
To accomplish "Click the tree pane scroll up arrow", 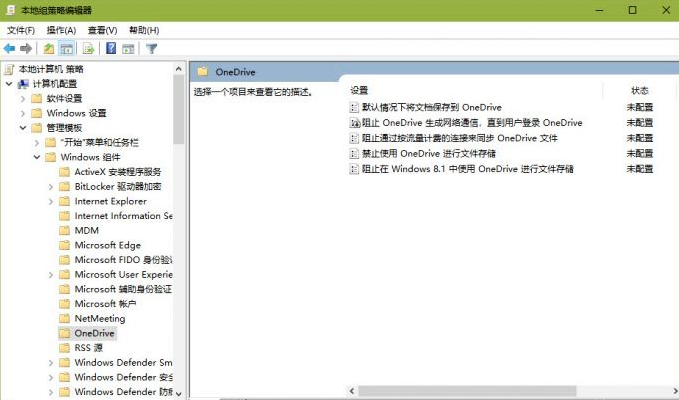I will [179, 68].
